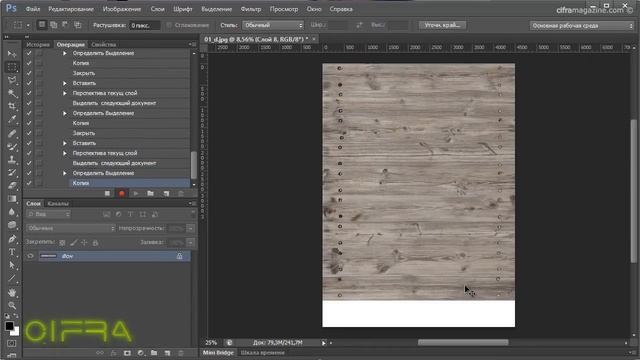Click Intersect with selection mode icon
The height and width of the screenshot is (360, 640).
[78, 25]
